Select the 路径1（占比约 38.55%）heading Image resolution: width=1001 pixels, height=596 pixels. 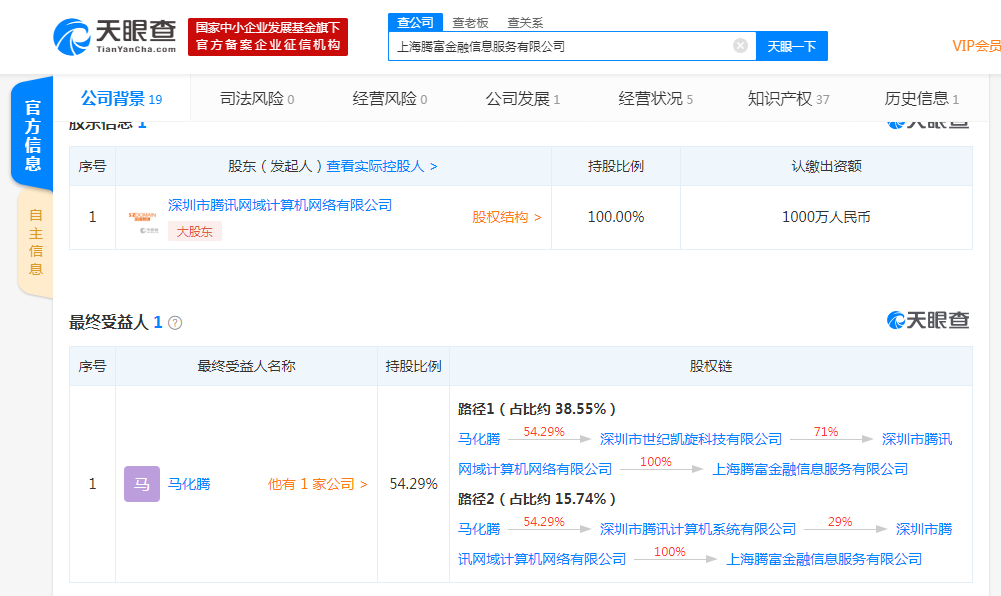537,409
